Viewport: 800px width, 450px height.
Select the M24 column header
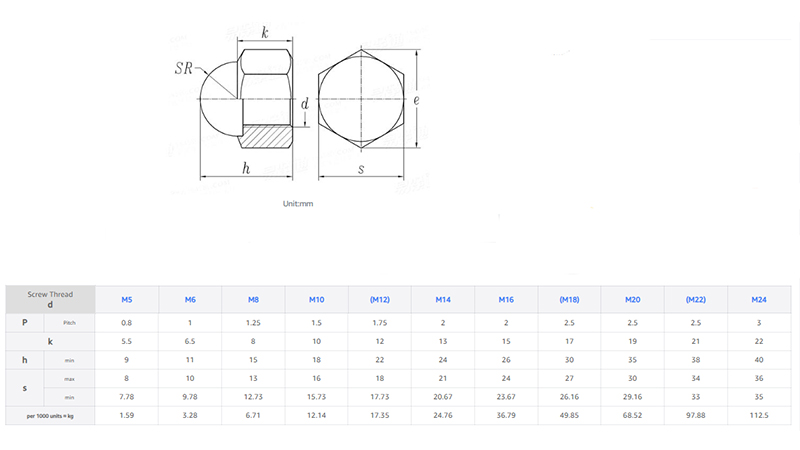click(759, 299)
